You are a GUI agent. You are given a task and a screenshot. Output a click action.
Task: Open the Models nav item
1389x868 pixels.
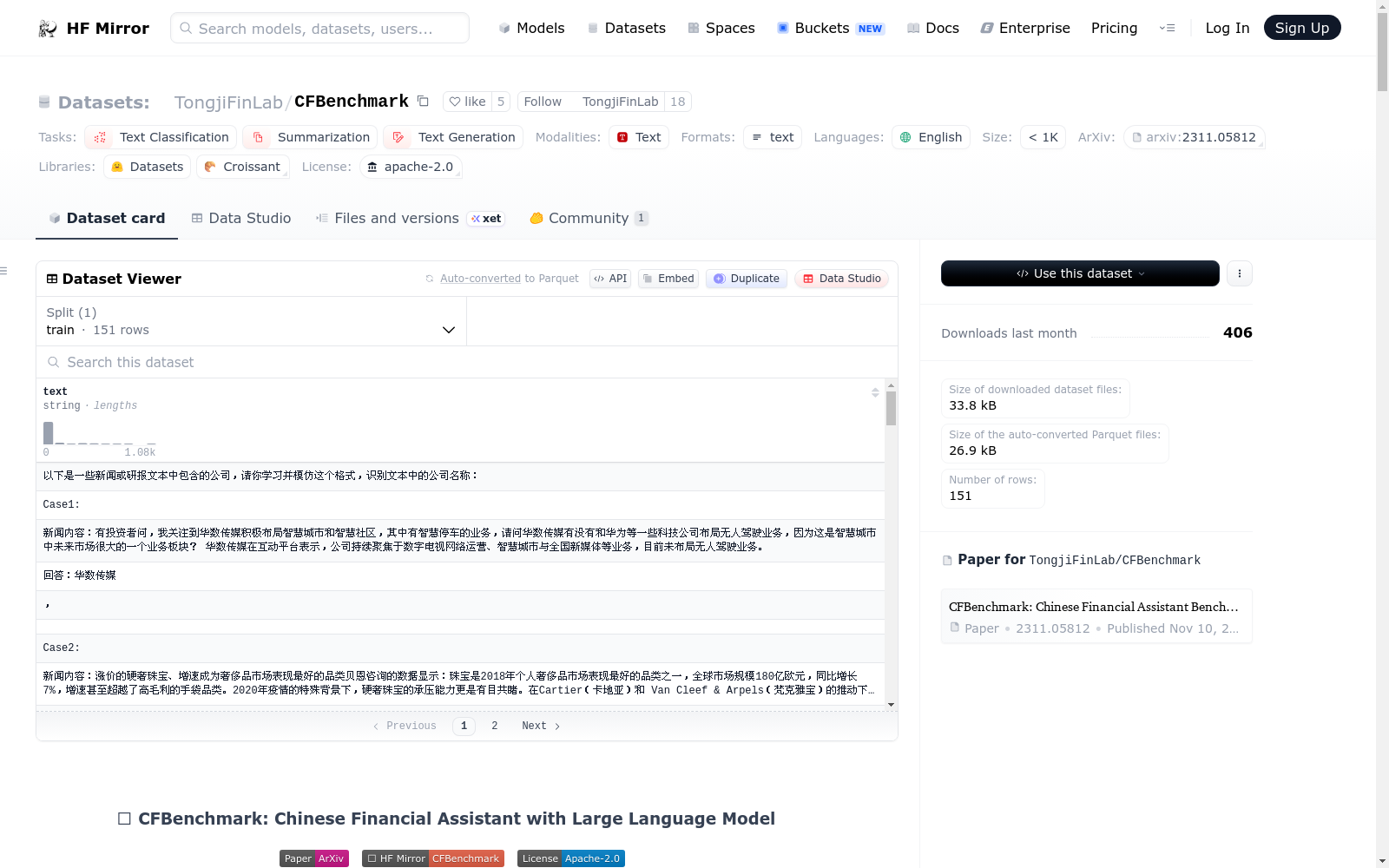pyautogui.click(x=531, y=28)
